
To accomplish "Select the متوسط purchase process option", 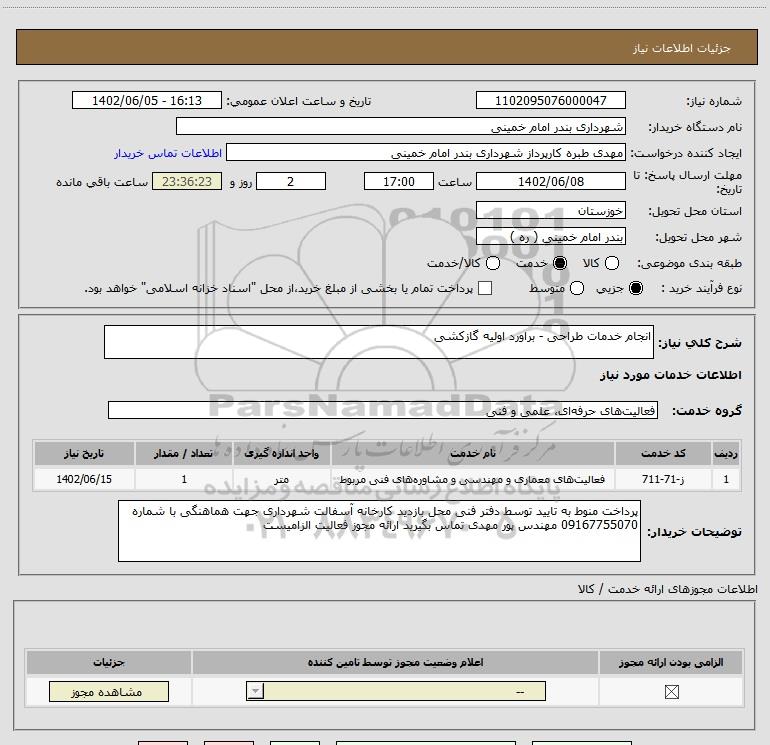I will (x=577, y=288).
